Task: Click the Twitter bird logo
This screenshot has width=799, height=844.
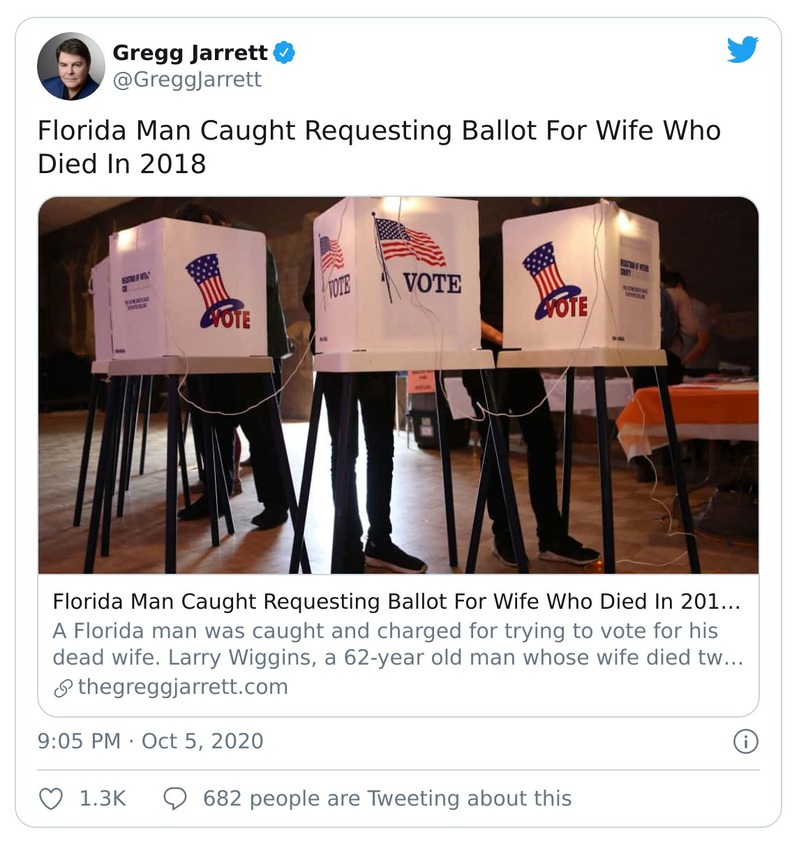Action: (x=742, y=49)
